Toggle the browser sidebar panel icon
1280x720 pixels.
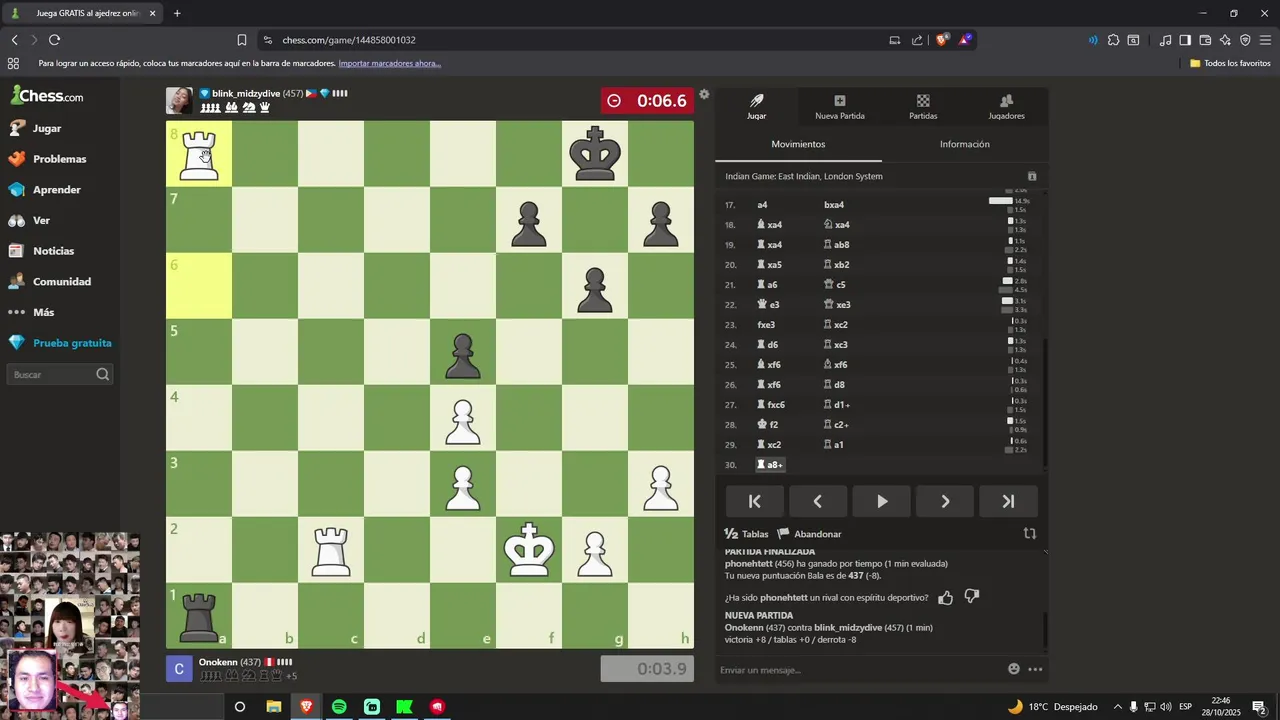click(x=1185, y=40)
